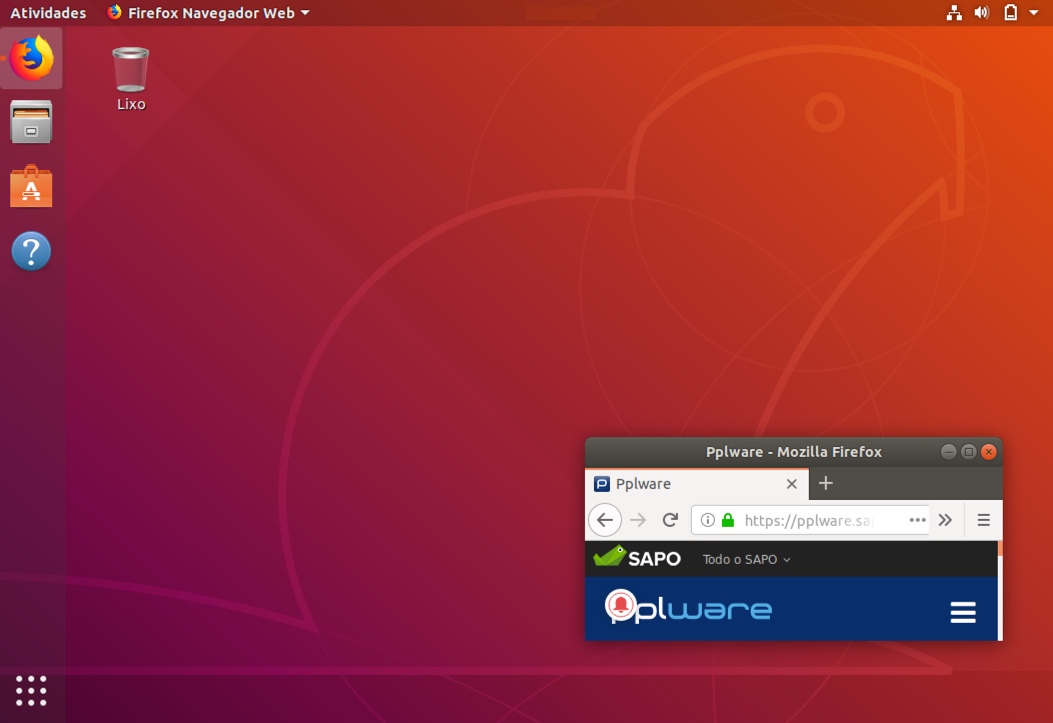Go back in Firefox
Image resolution: width=1053 pixels, height=723 pixels.
(x=605, y=520)
